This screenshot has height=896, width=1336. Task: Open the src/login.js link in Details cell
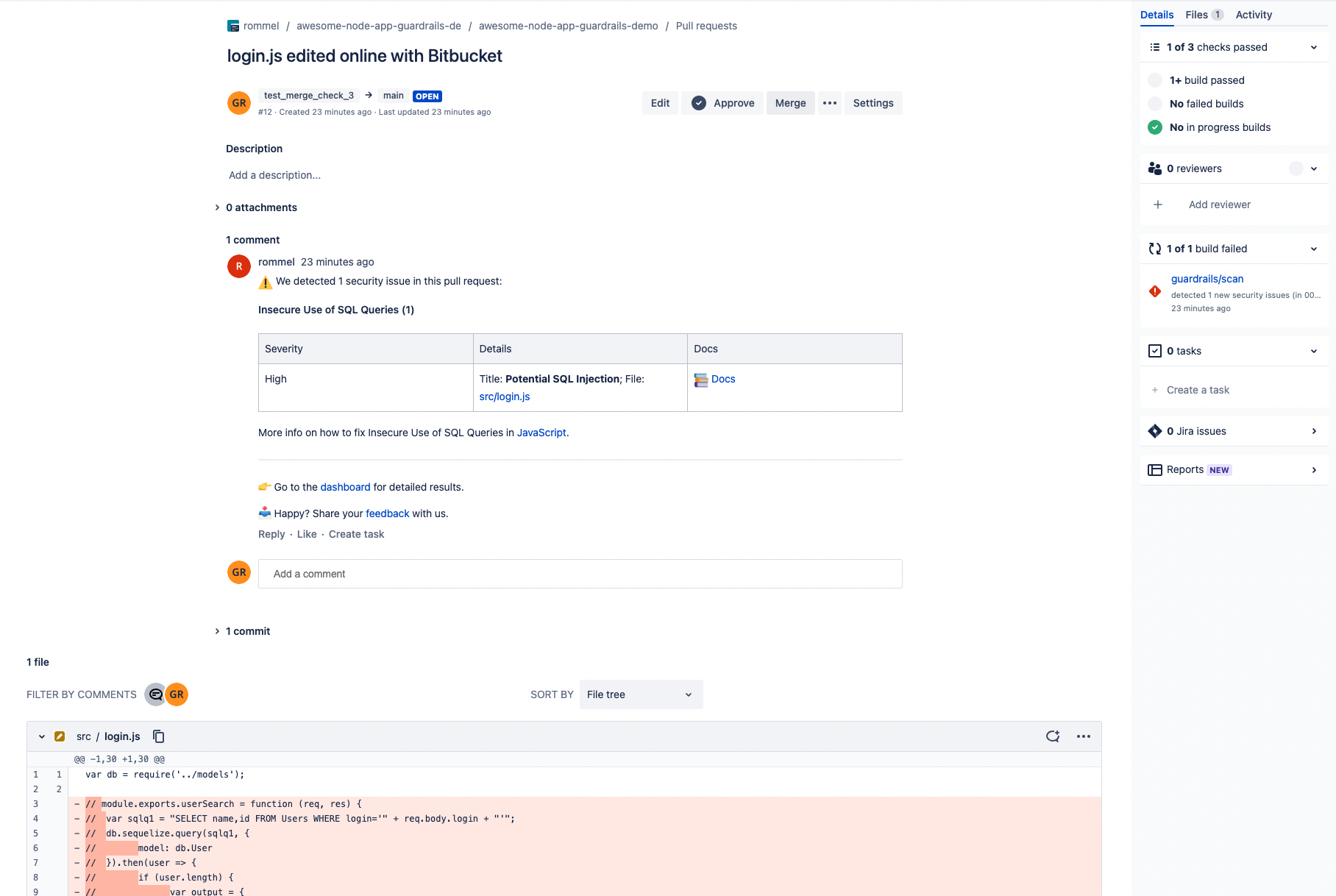505,397
